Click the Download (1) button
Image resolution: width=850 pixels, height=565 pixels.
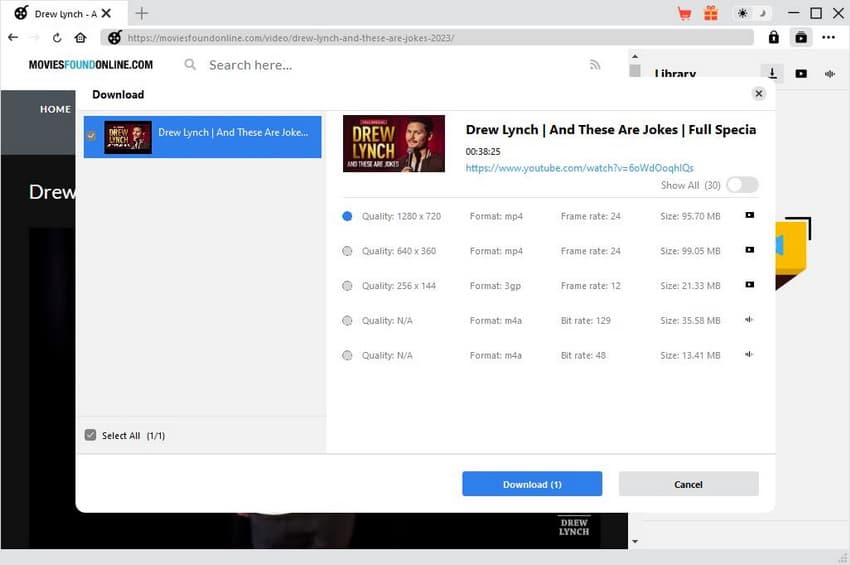[532, 484]
